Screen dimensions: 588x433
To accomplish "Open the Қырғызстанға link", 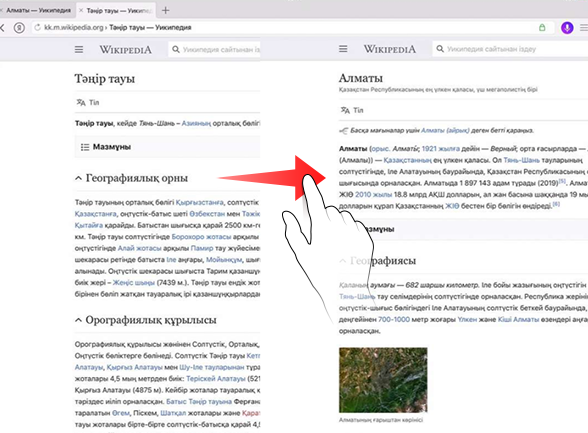I will point(200,202).
